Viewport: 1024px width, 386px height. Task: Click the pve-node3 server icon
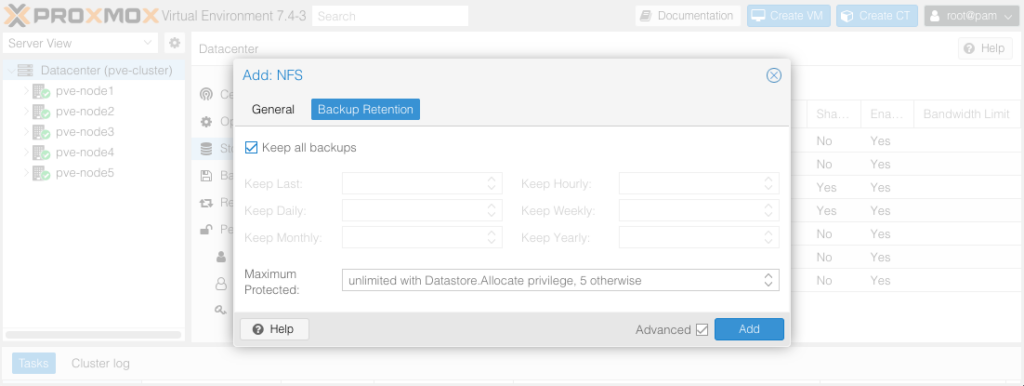[41, 133]
